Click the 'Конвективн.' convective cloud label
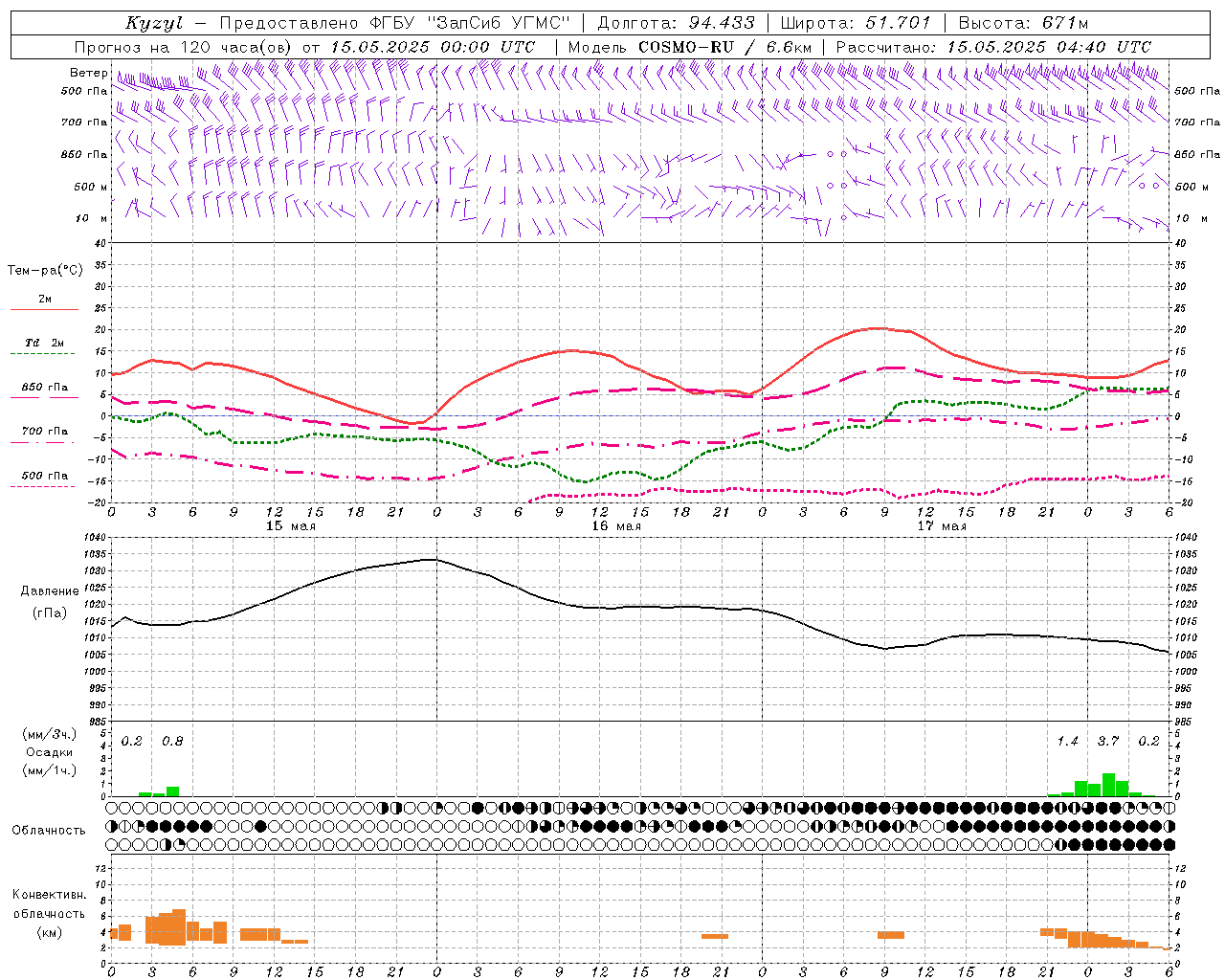 pos(49,895)
